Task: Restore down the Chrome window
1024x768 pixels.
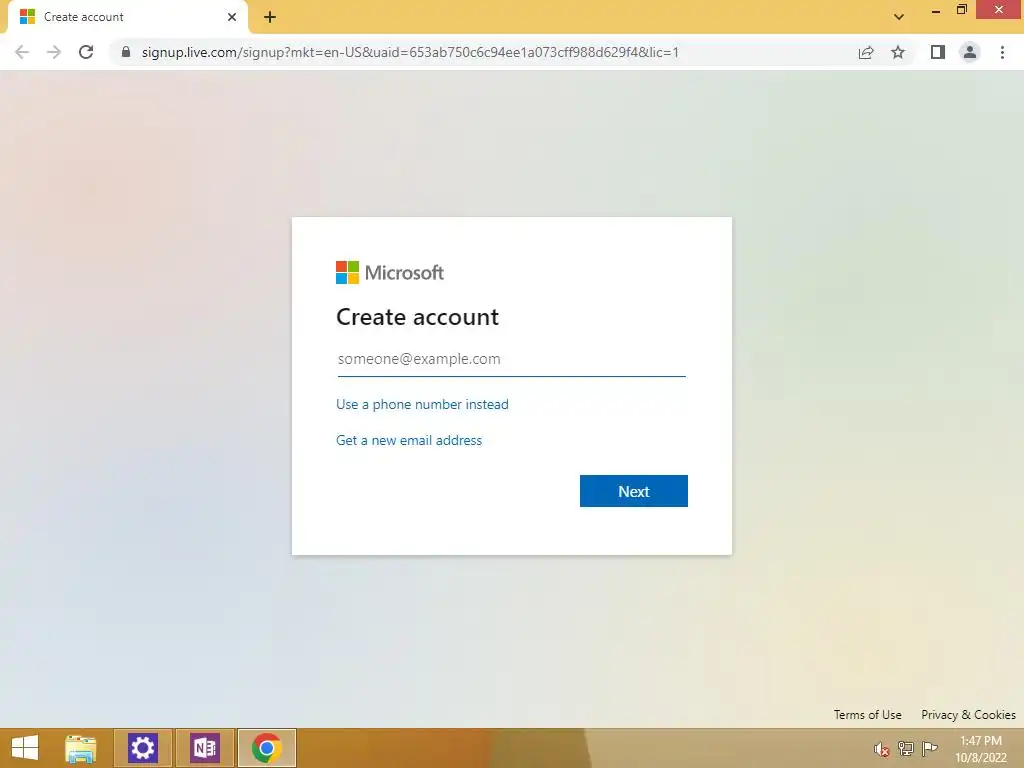Action: [961, 10]
